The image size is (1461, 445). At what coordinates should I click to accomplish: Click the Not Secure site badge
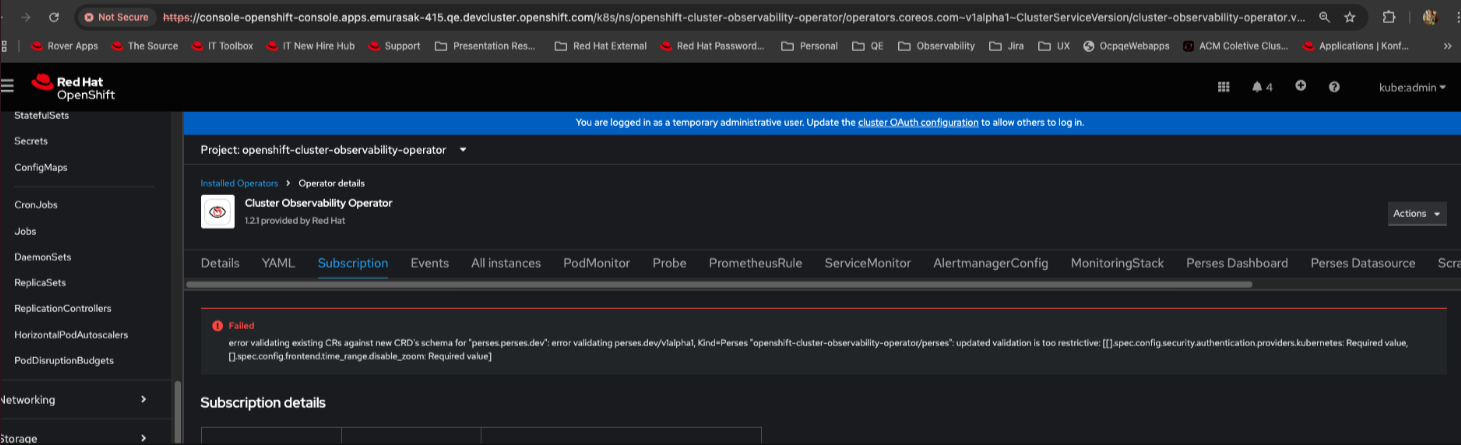116,17
